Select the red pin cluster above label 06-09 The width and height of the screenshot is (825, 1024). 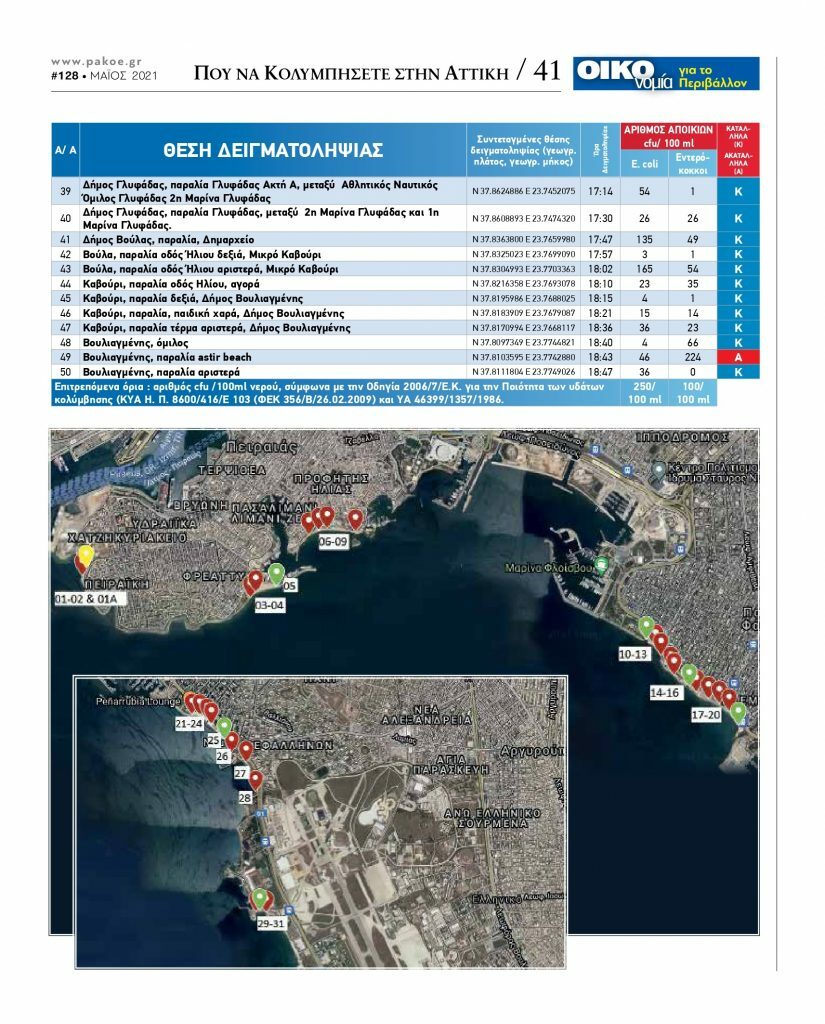pos(327,517)
